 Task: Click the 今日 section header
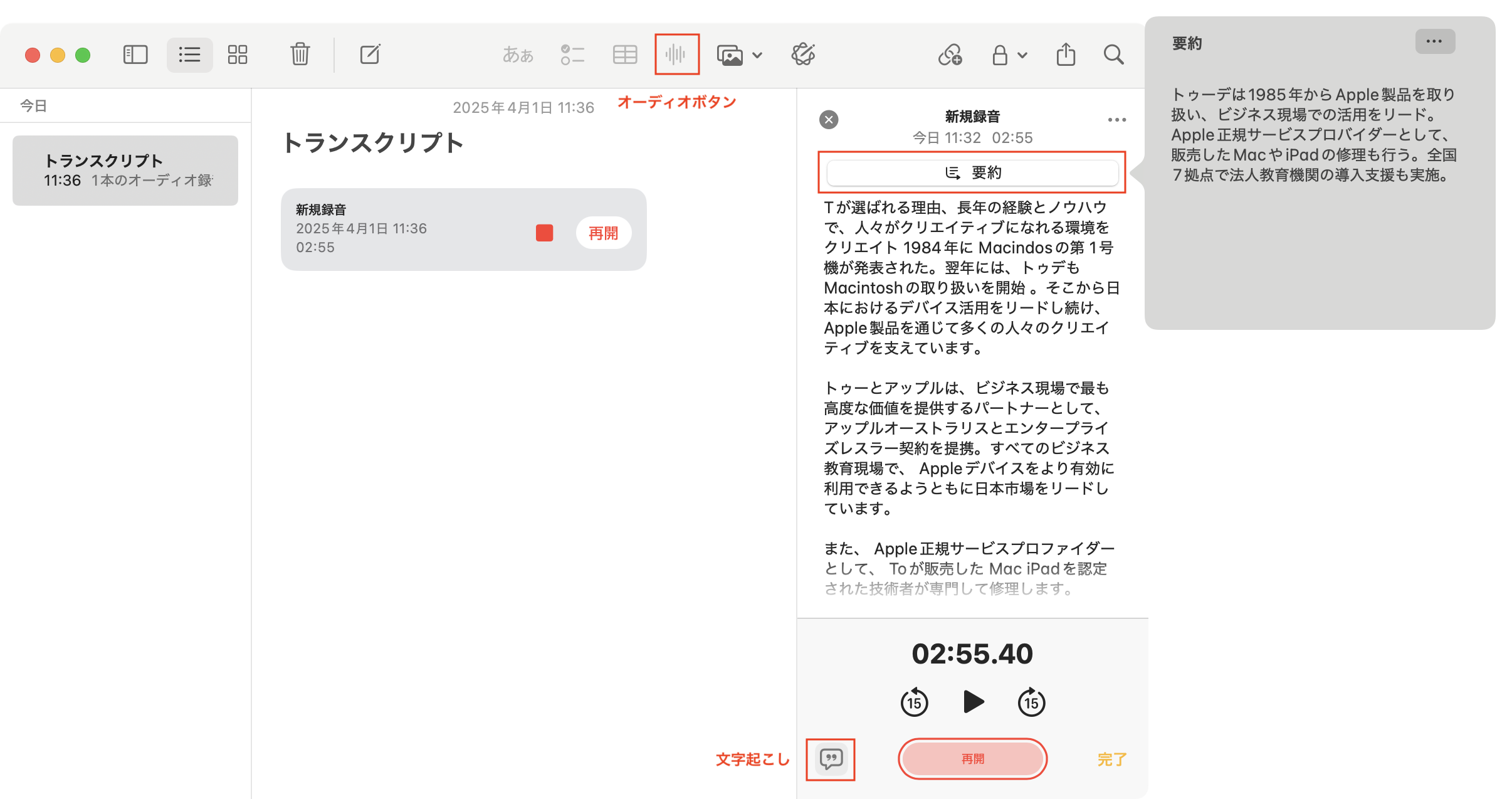[x=33, y=106]
